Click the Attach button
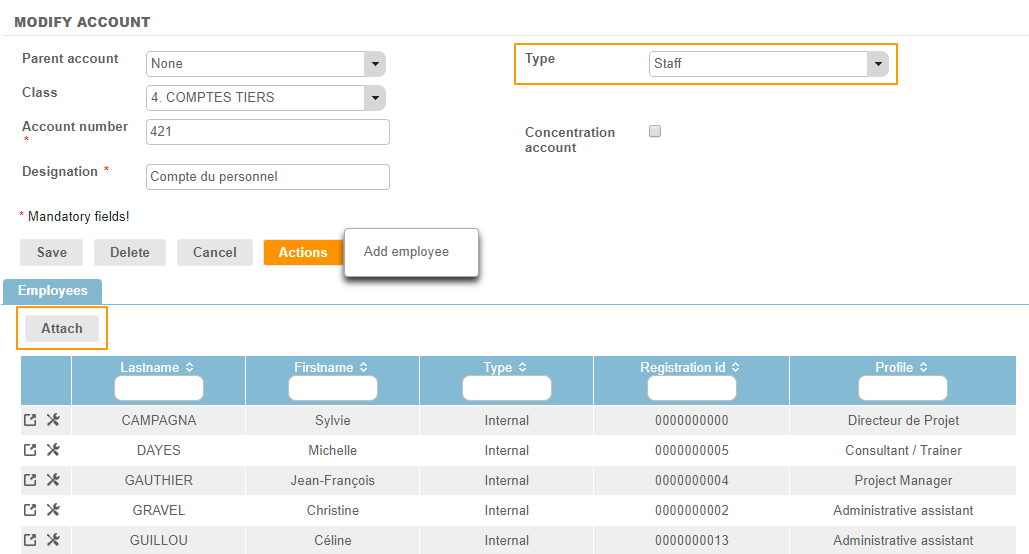1029x554 pixels. [62, 329]
